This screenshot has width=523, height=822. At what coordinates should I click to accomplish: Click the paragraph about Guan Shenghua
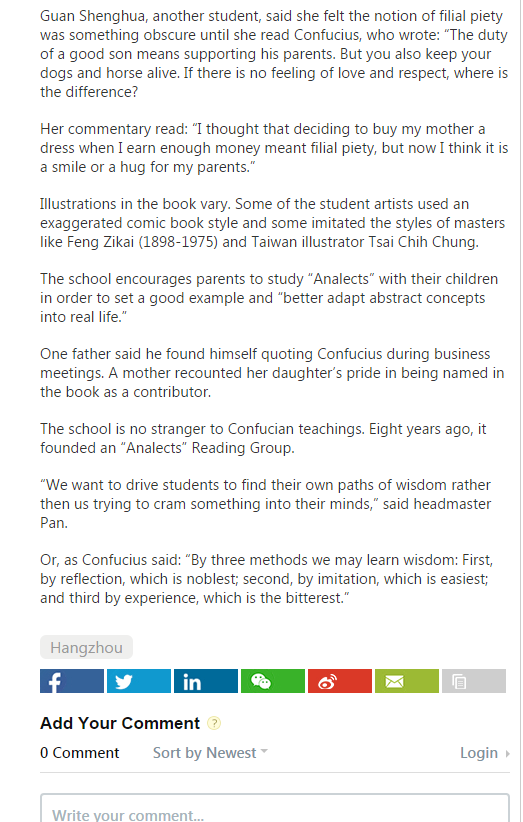[x=274, y=54]
